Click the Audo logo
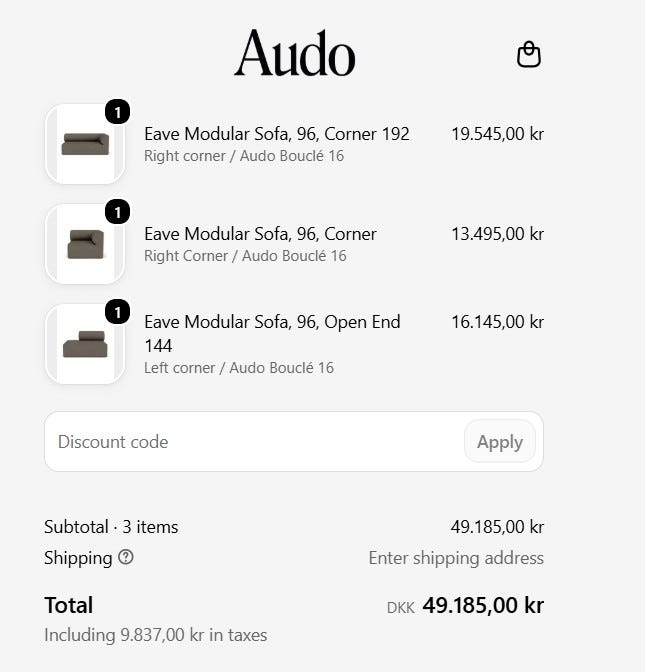The image size is (645, 672). [x=295, y=53]
